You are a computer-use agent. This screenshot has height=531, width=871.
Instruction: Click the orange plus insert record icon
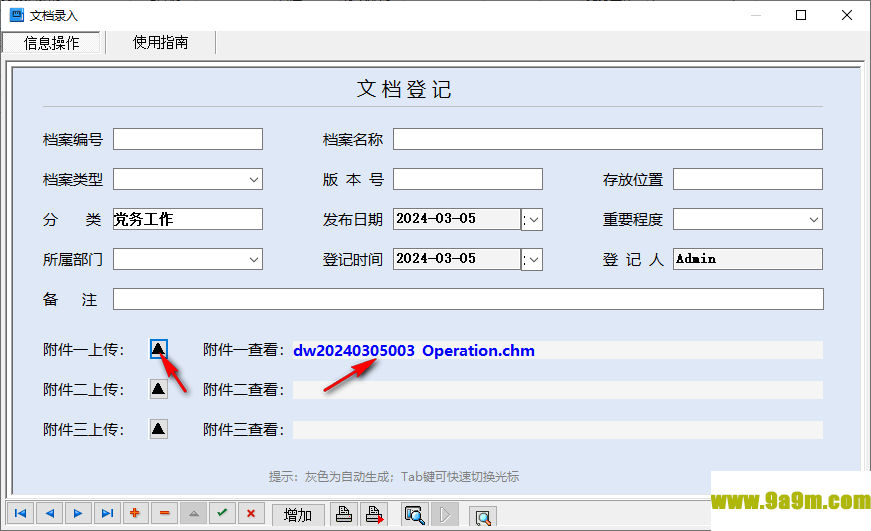click(136, 513)
